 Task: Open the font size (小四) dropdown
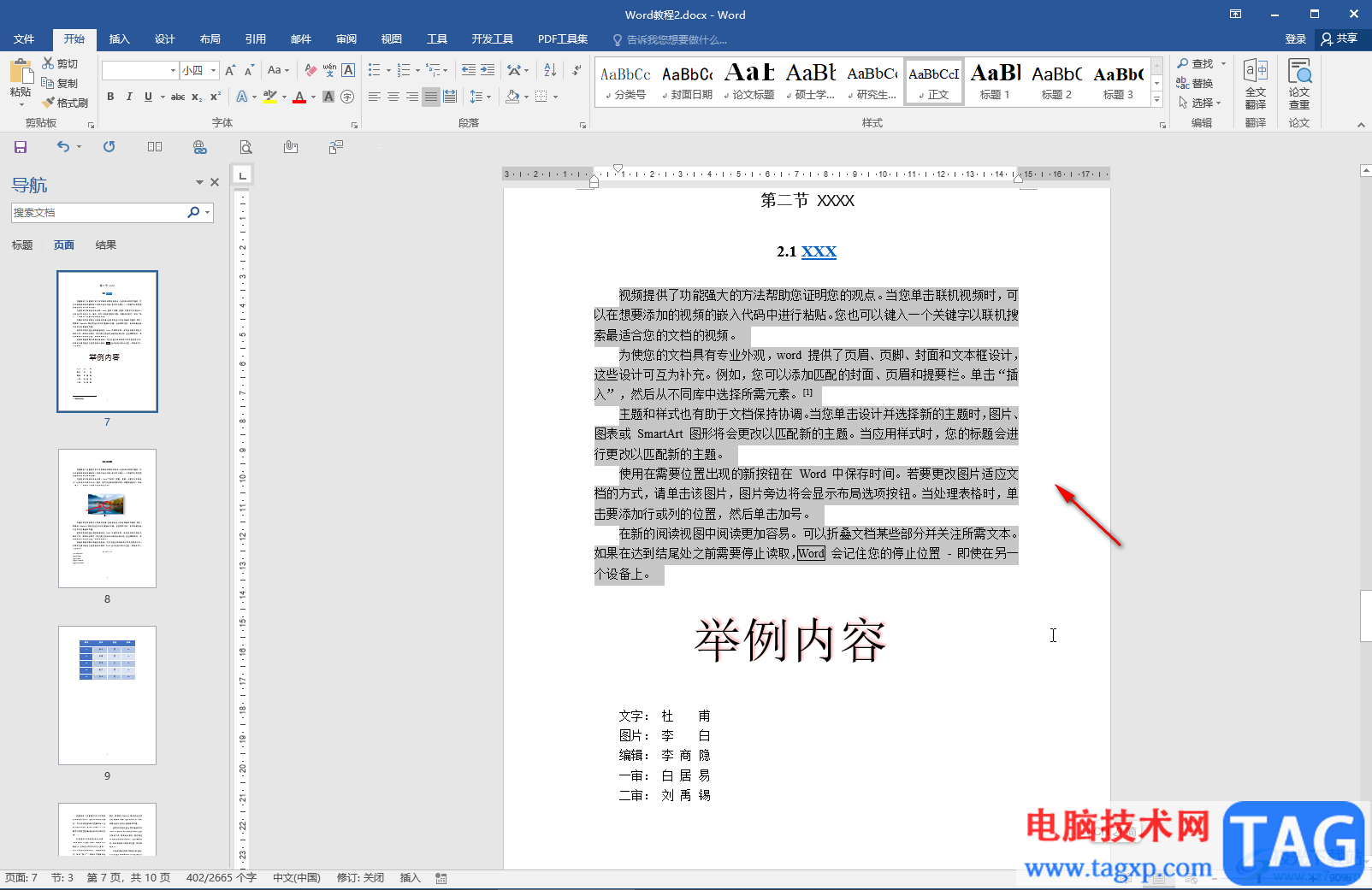click(x=214, y=70)
